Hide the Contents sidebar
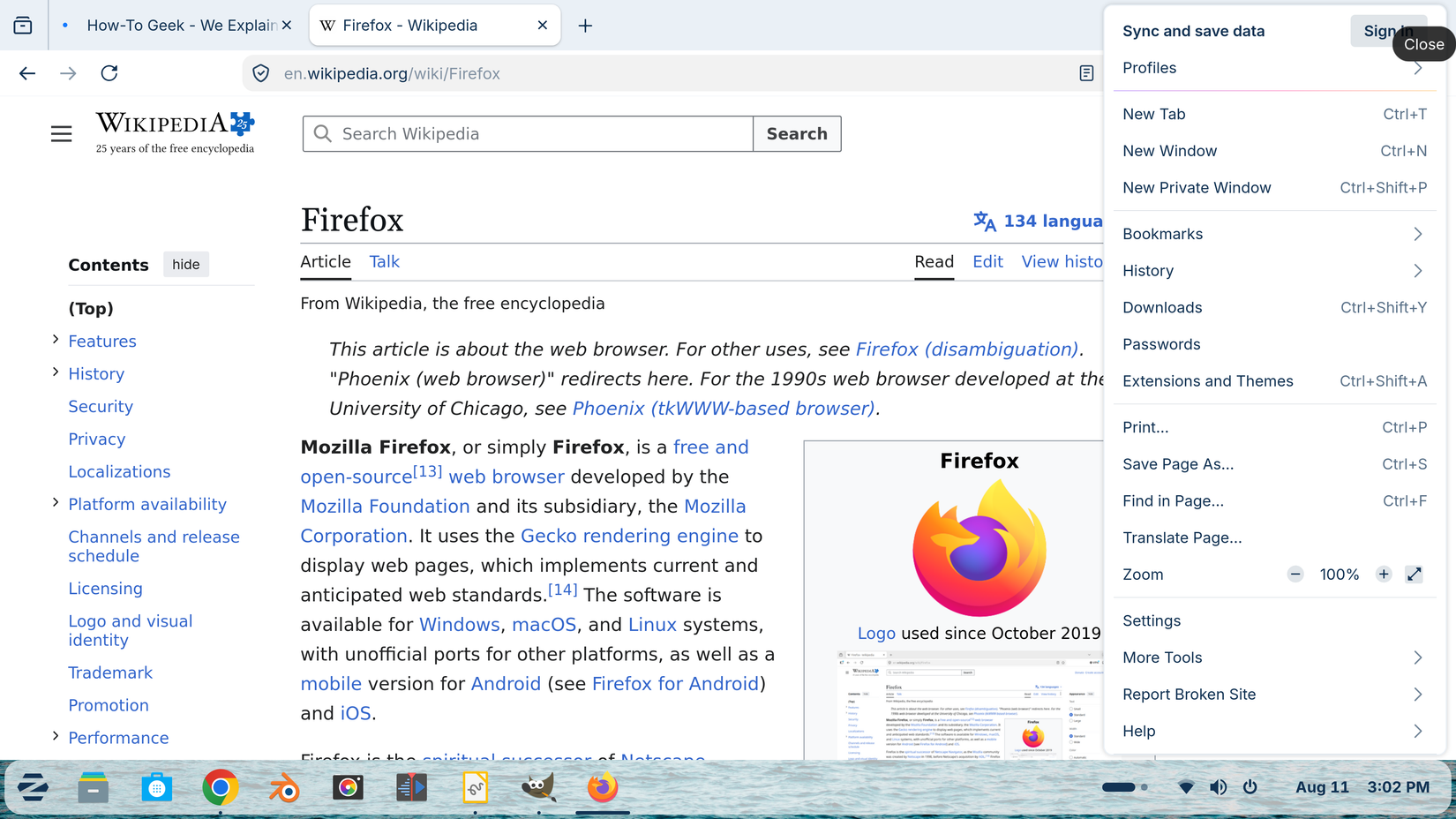Viewport: 1456px width, 819px height. click(186, 265)
